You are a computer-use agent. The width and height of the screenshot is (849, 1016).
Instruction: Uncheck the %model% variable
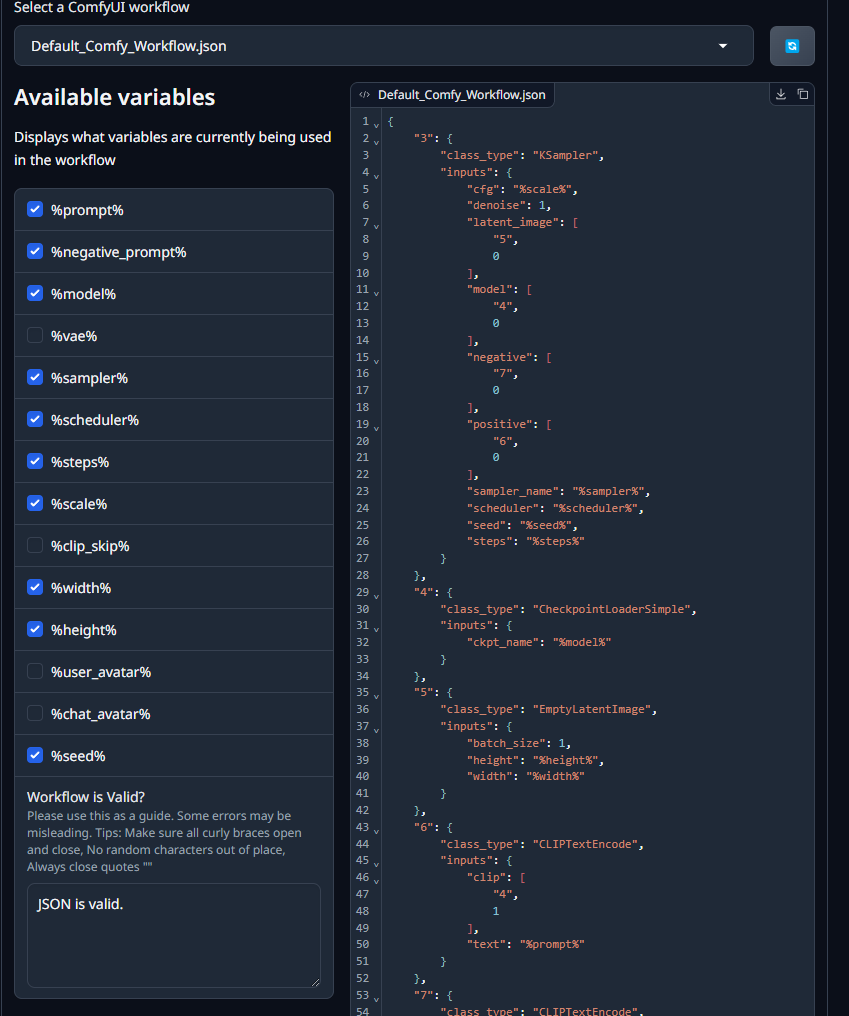point(35,294)
